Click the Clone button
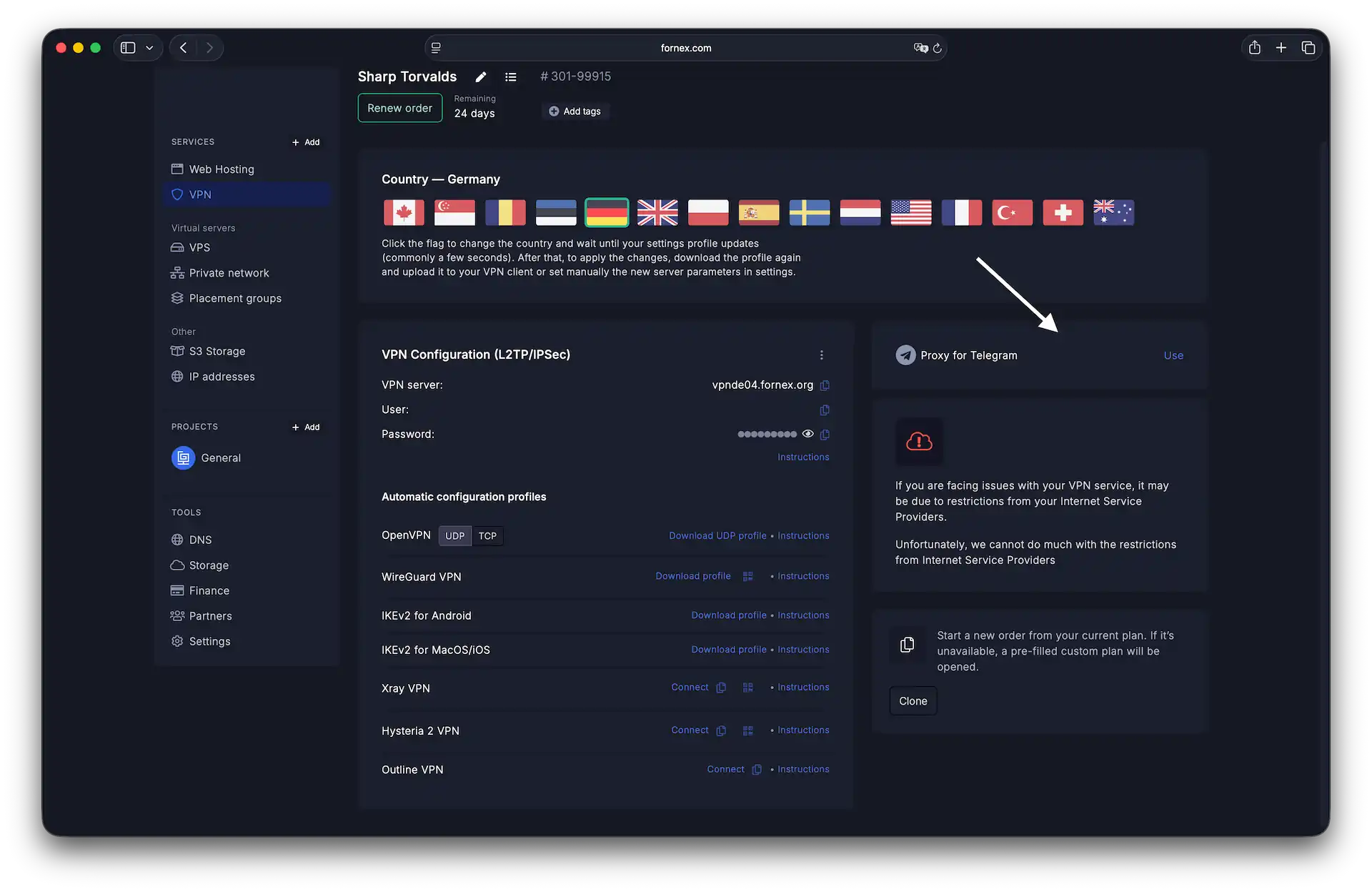 point(913,701)
